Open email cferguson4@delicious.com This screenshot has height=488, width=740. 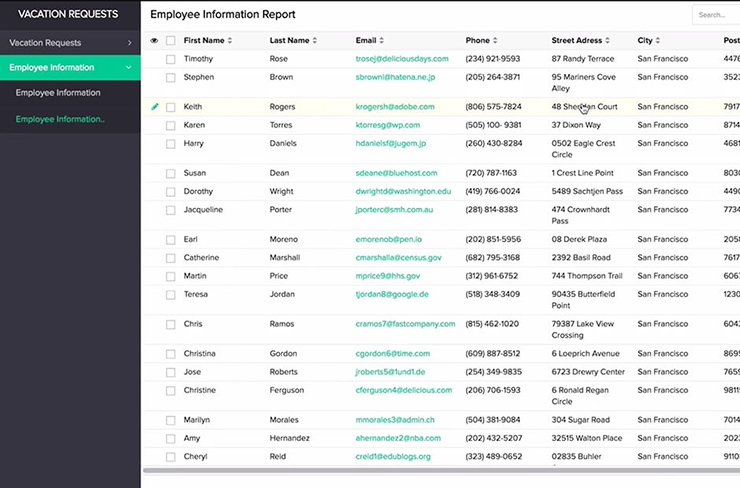click(x=404, y=391)
